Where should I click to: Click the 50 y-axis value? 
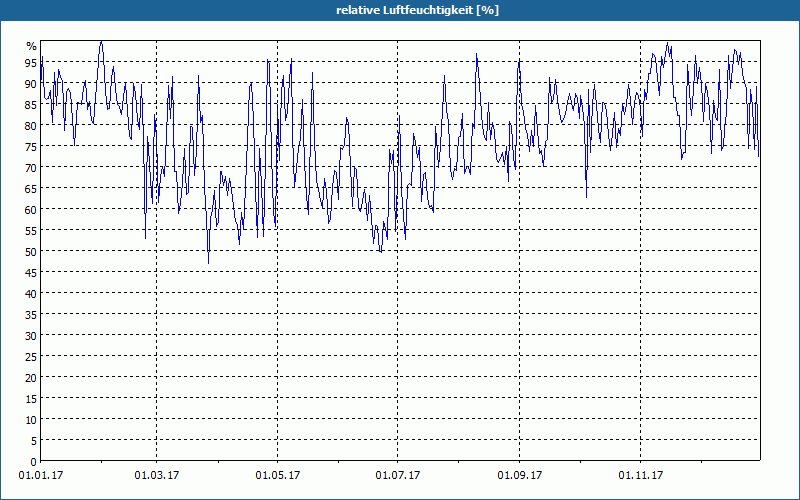tap(31, 252)
